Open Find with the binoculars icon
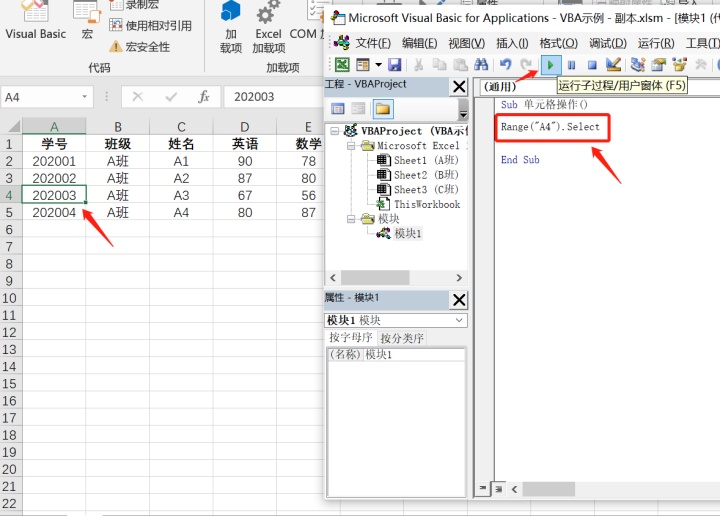Screen dimensions: 720x516 [481, 65]
